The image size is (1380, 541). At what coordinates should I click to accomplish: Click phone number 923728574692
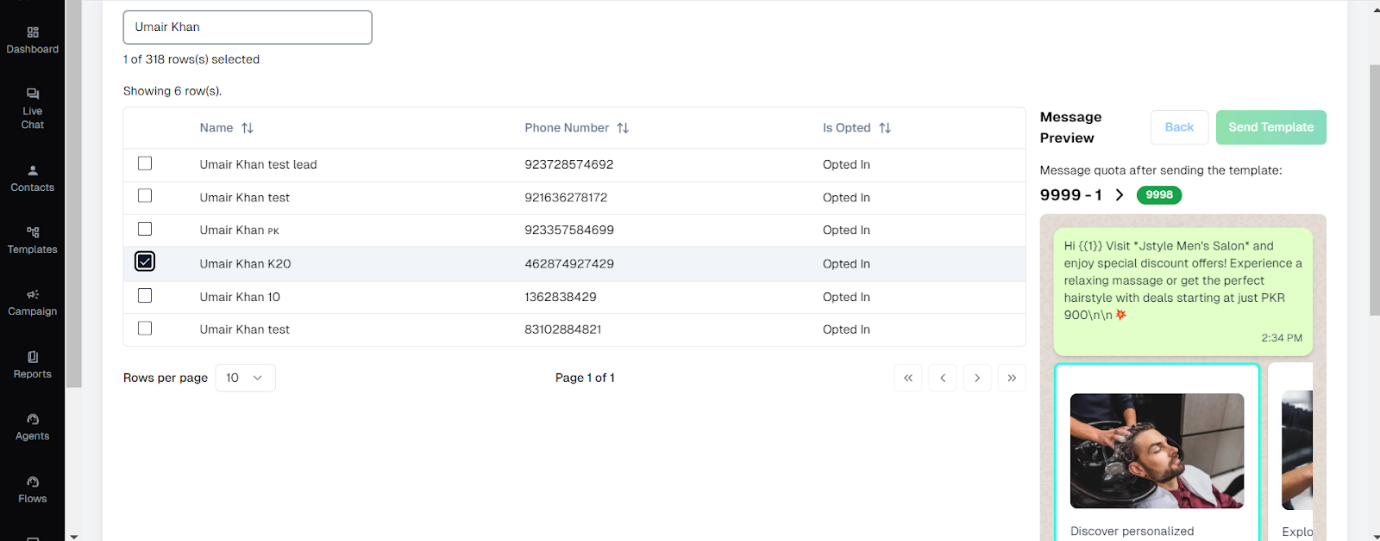point(568,164)
